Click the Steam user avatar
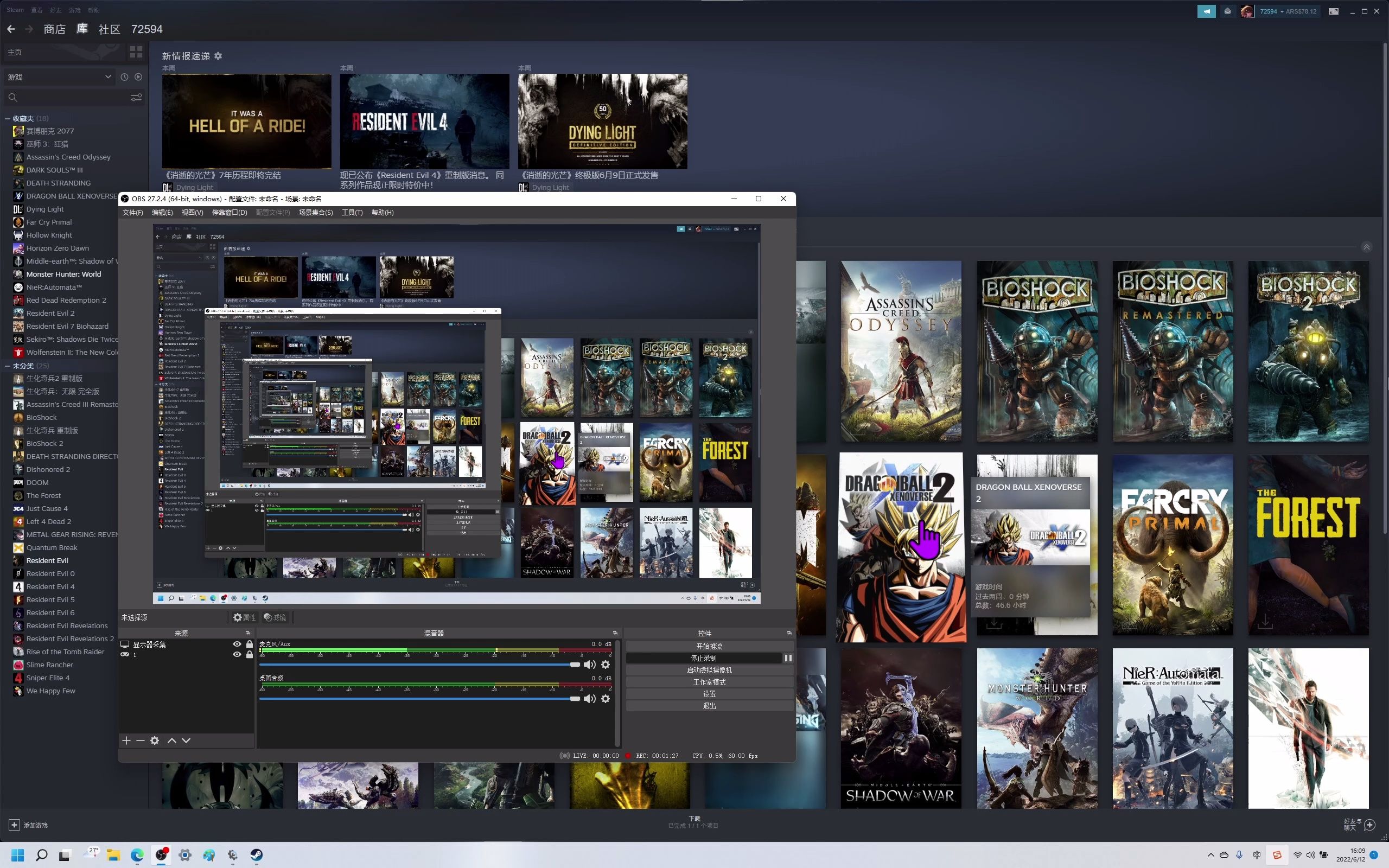Screen dimensions: 1389x868 click(x=1247, y=11)
